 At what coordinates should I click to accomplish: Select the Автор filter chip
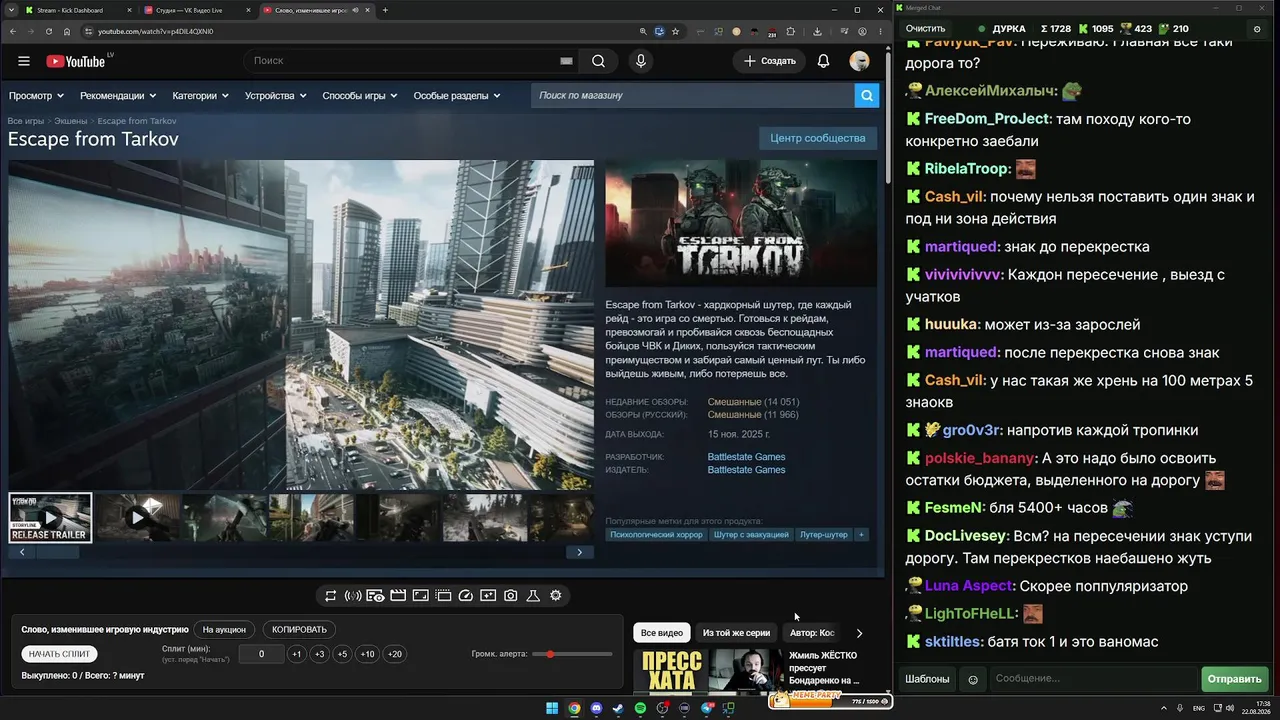[812, 633]
